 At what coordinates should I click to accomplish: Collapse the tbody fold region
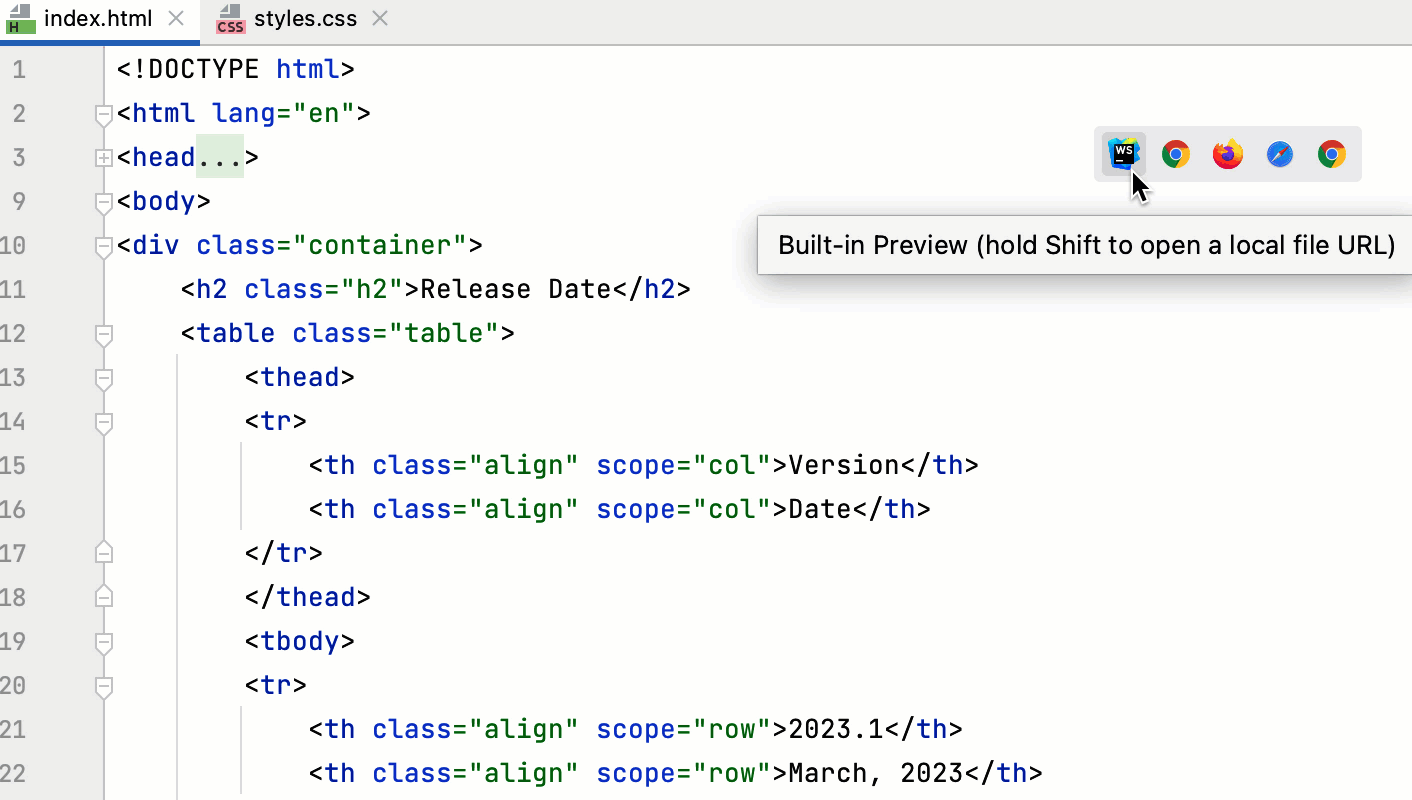coord(103,642)
